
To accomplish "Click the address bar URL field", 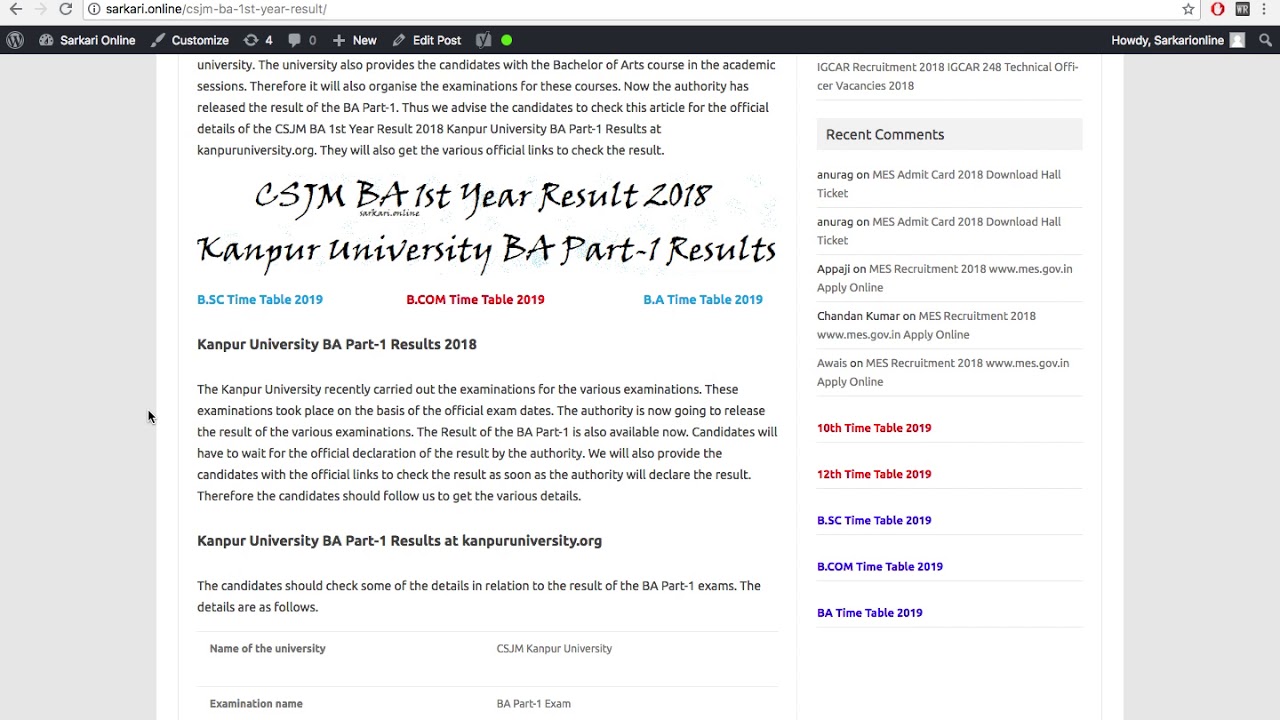I will [640, 9].
